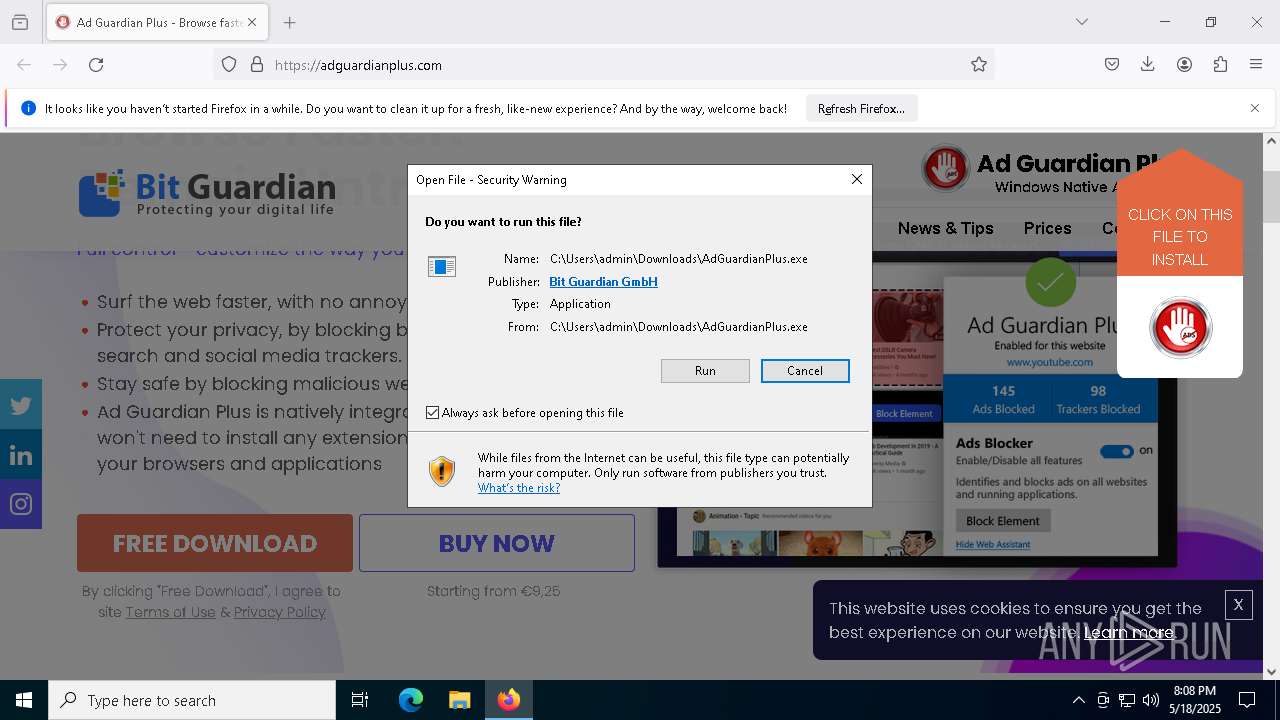Screen dimensions: 1280x720
Task: Bookmark this page with star icon
Action: [979, 65]
